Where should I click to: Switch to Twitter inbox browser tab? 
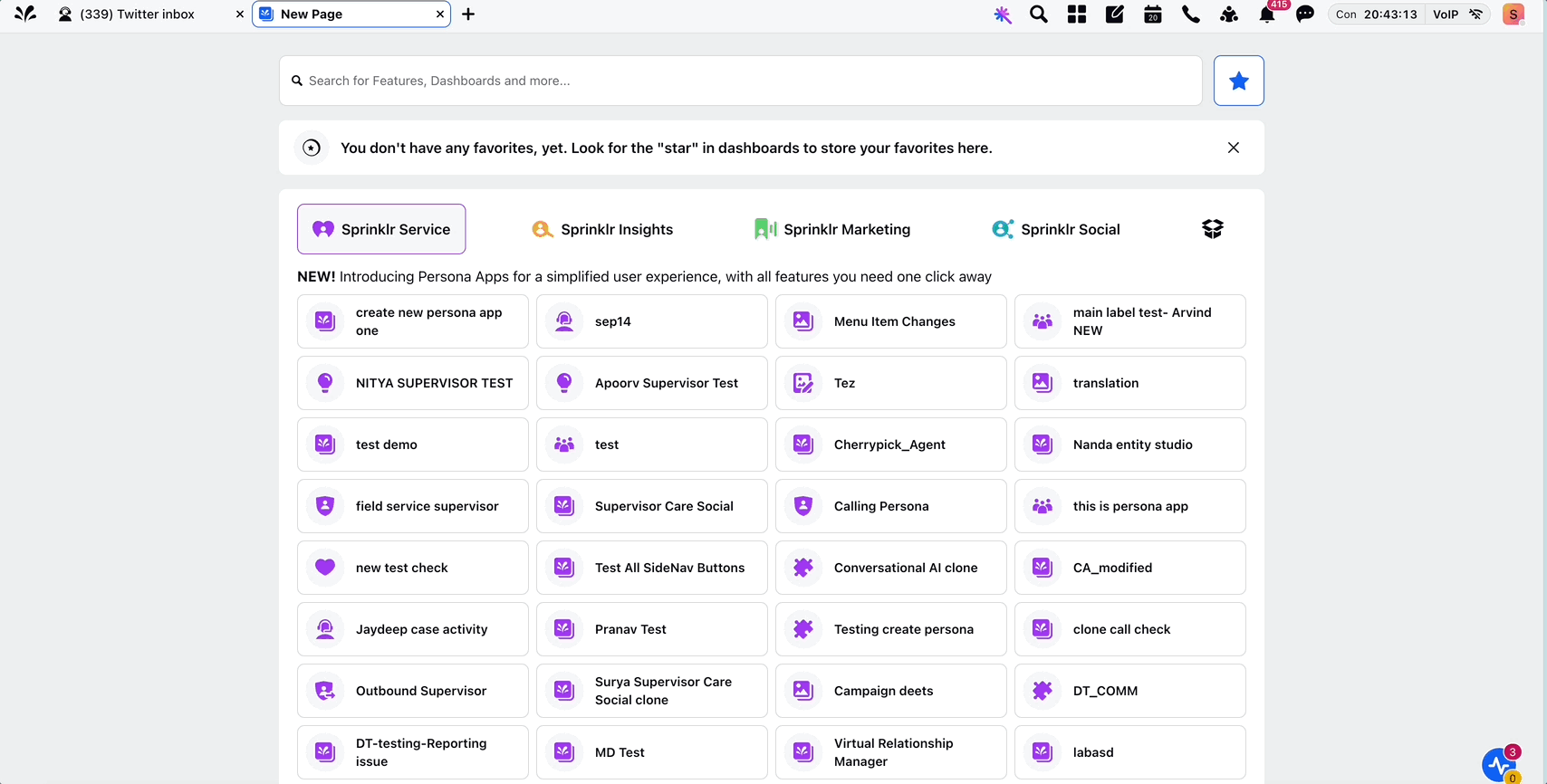pos(138,14)
